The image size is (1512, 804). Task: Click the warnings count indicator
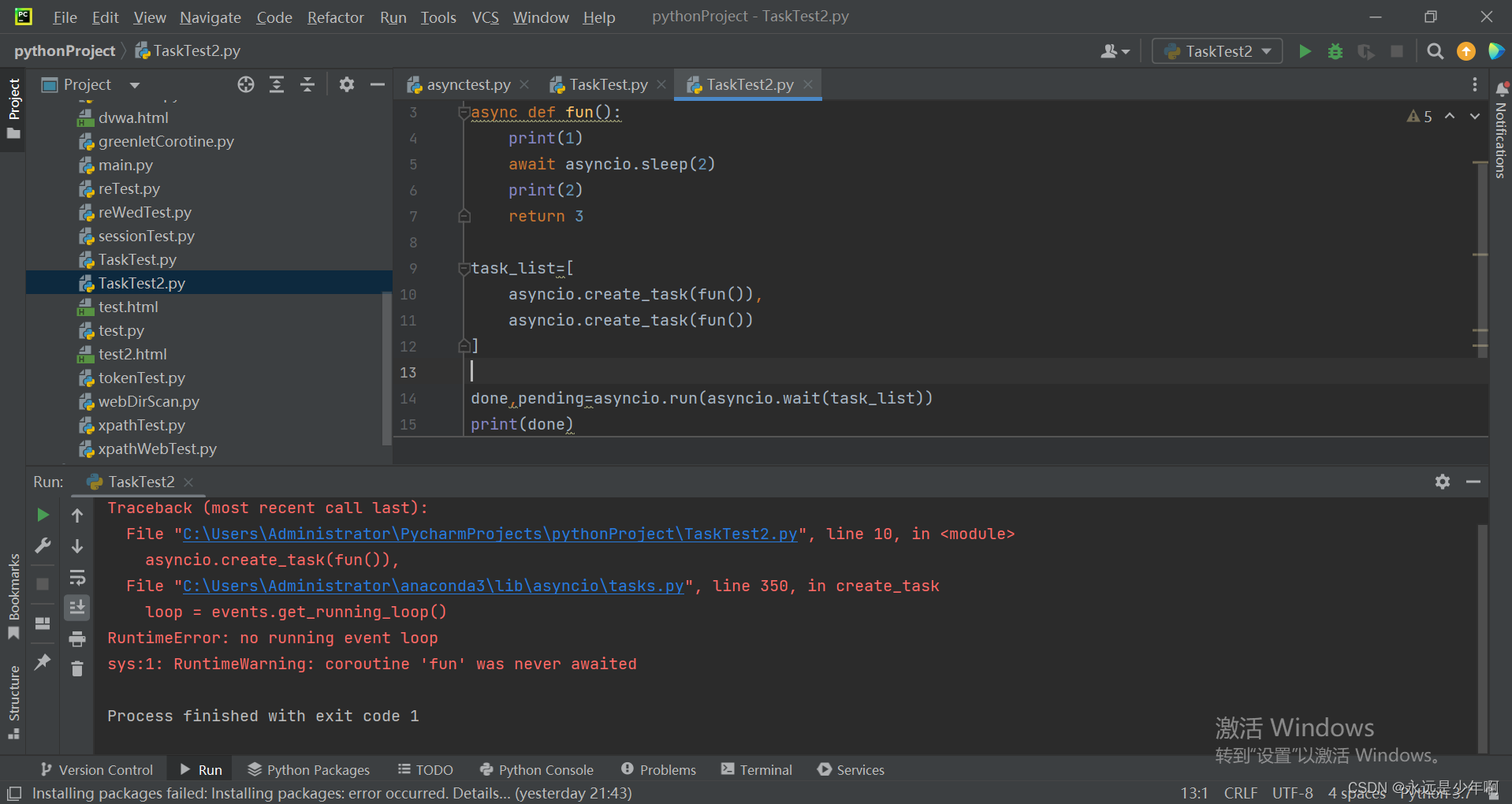[x=1420, y=117]
